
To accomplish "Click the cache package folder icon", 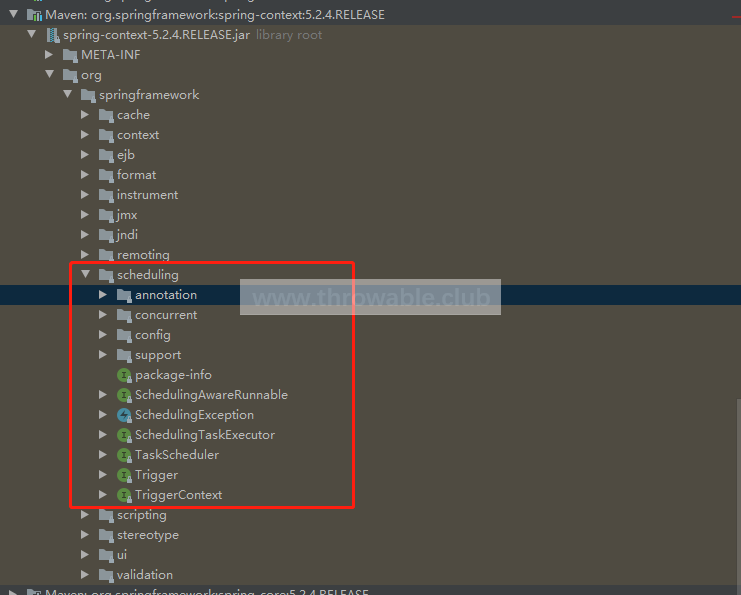I will [106, 115].
